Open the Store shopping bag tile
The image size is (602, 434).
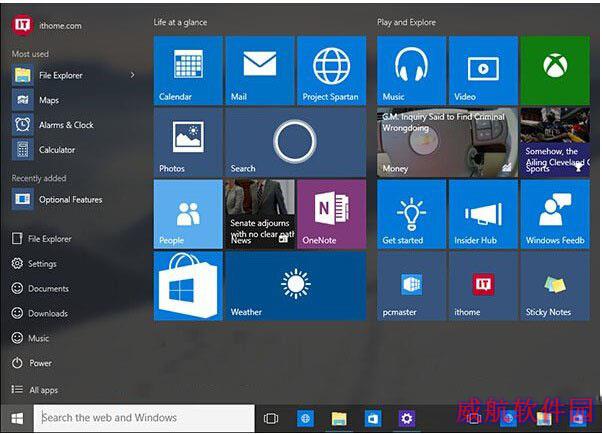pos(188,286)
